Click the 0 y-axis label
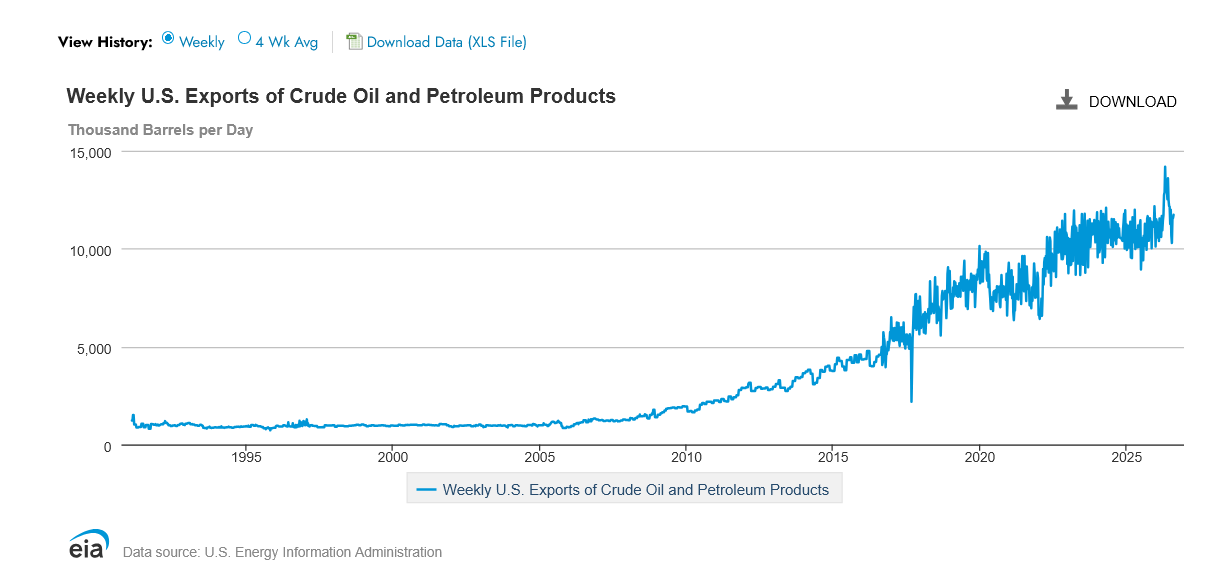This screenshot has width=1220, height=567. [x=108, y=446]
